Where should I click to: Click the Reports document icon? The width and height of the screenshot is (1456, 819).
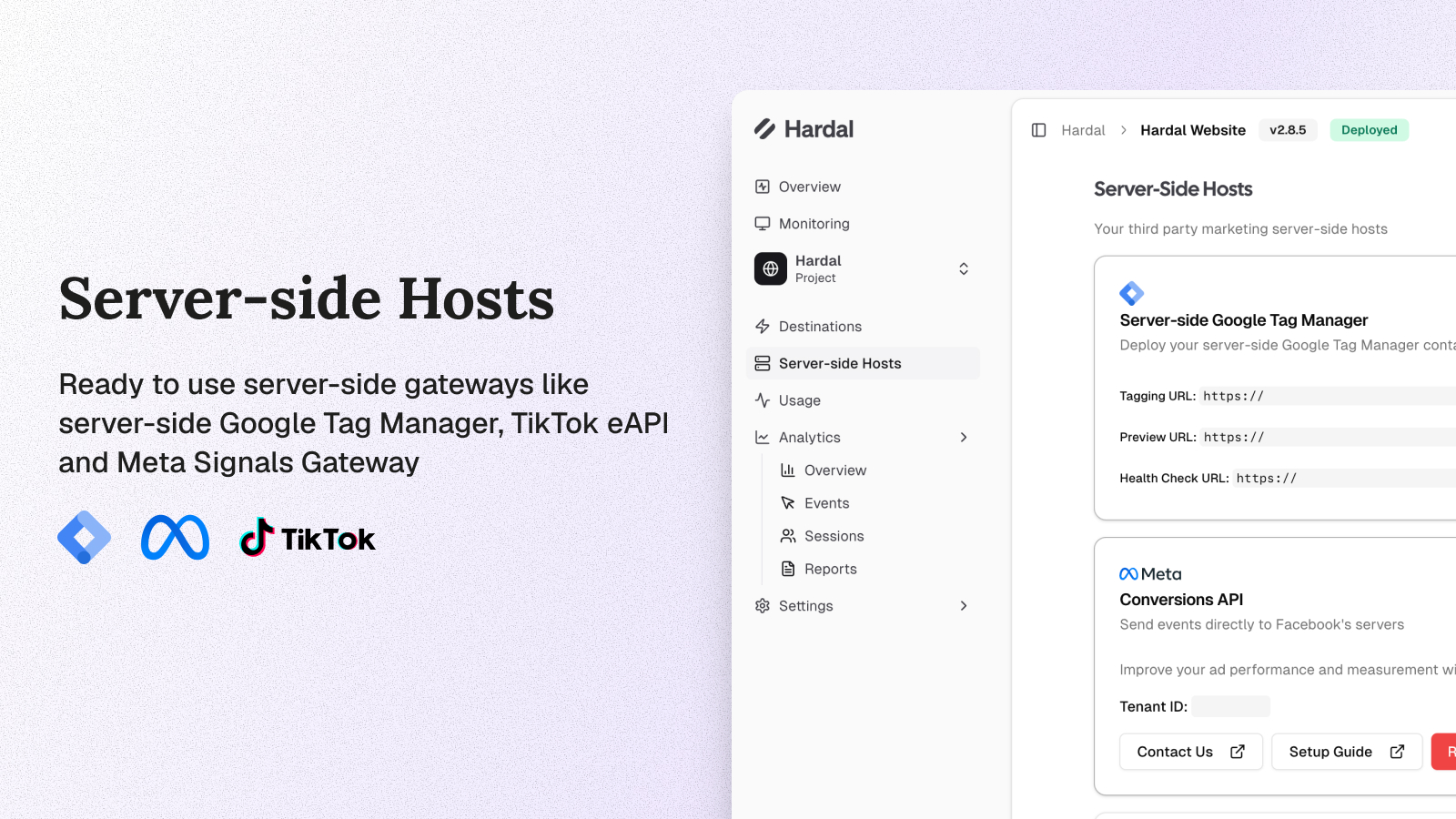click(x=788, y=569)
